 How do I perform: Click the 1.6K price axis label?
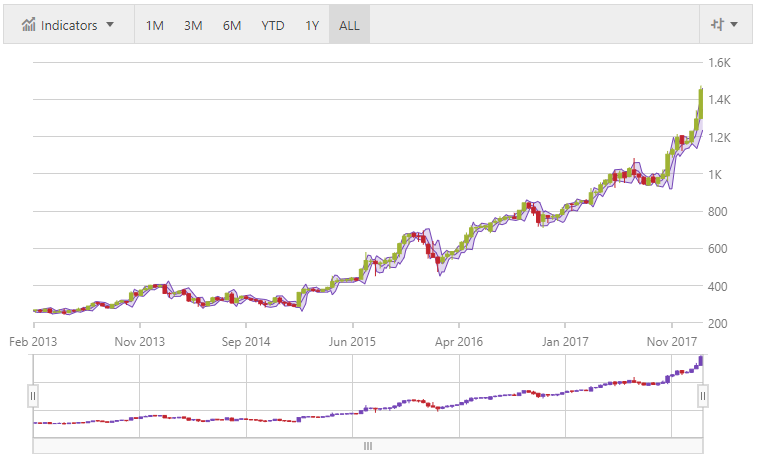pyautogui.click(x=719, y=62)
